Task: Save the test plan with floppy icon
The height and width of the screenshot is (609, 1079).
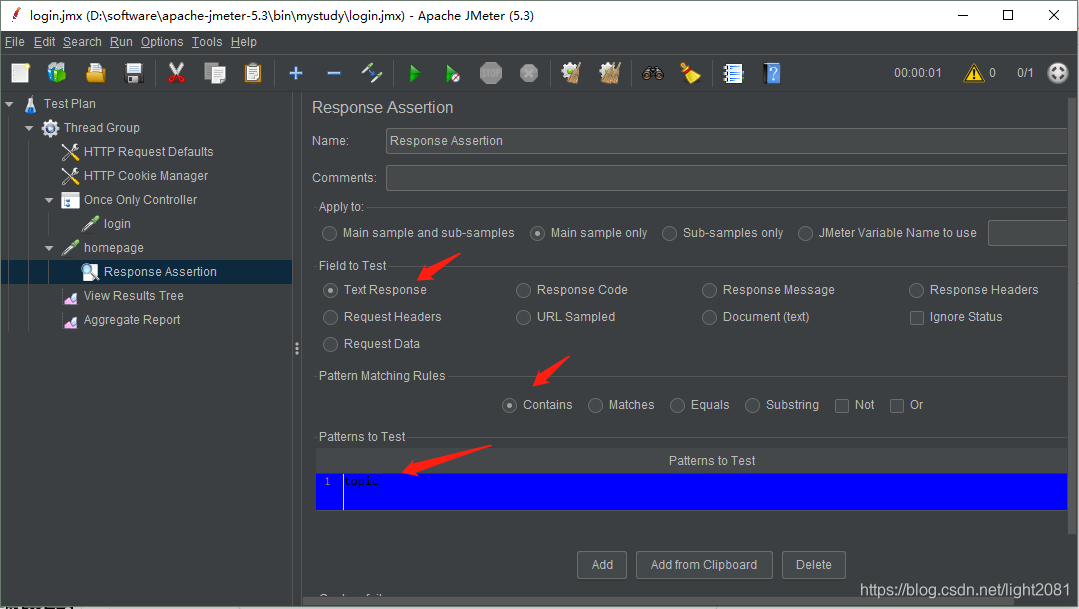Action: [133, 73]
